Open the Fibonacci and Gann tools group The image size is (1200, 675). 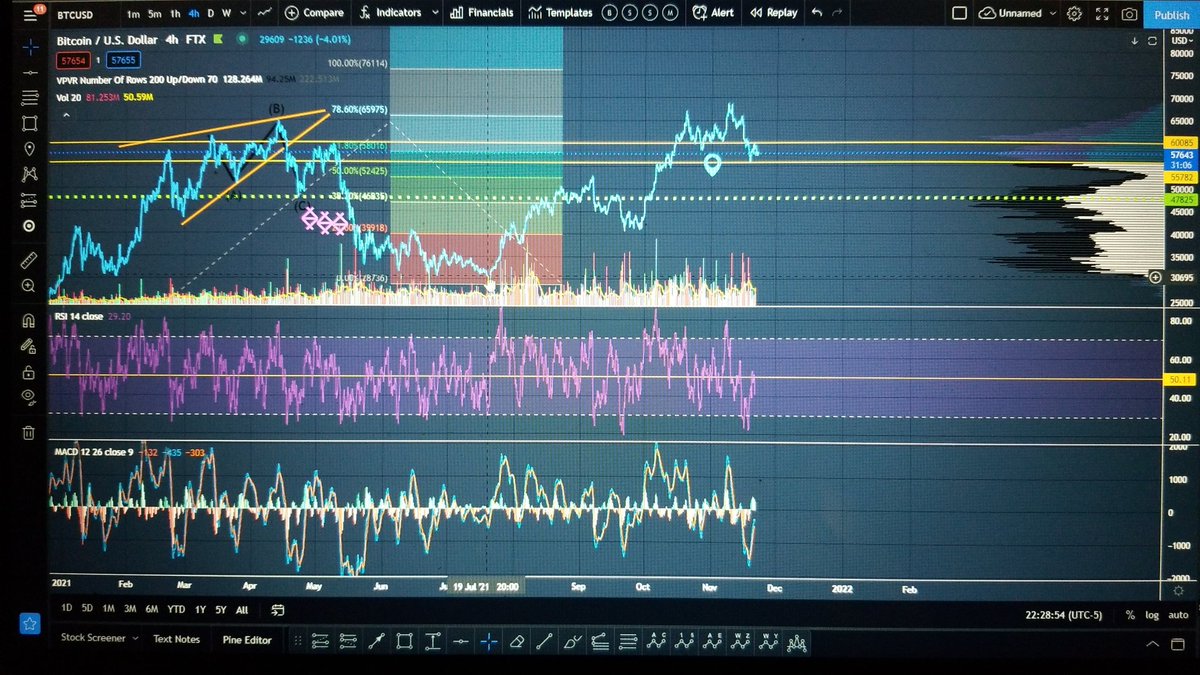tap(29, 98)
